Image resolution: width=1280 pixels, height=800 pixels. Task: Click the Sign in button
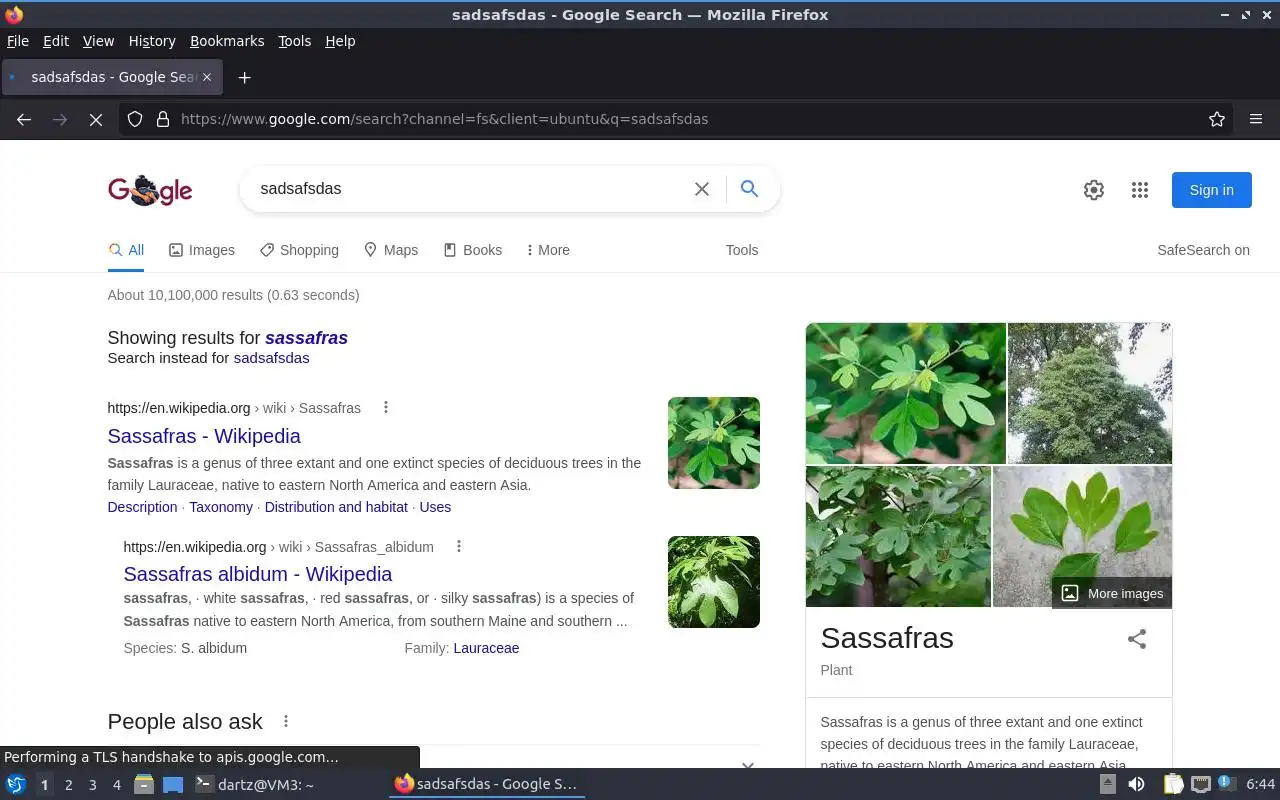click(x=1212, y=190)
